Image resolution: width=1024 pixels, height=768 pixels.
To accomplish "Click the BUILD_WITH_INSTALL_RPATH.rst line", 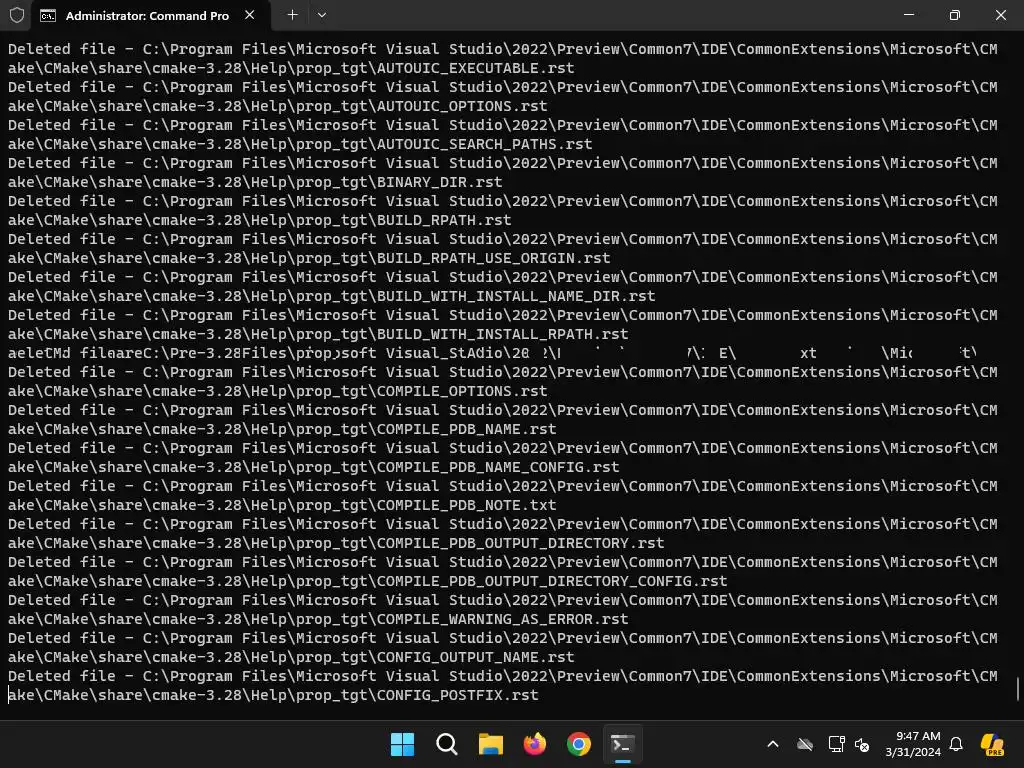I will tap(318, 334).
